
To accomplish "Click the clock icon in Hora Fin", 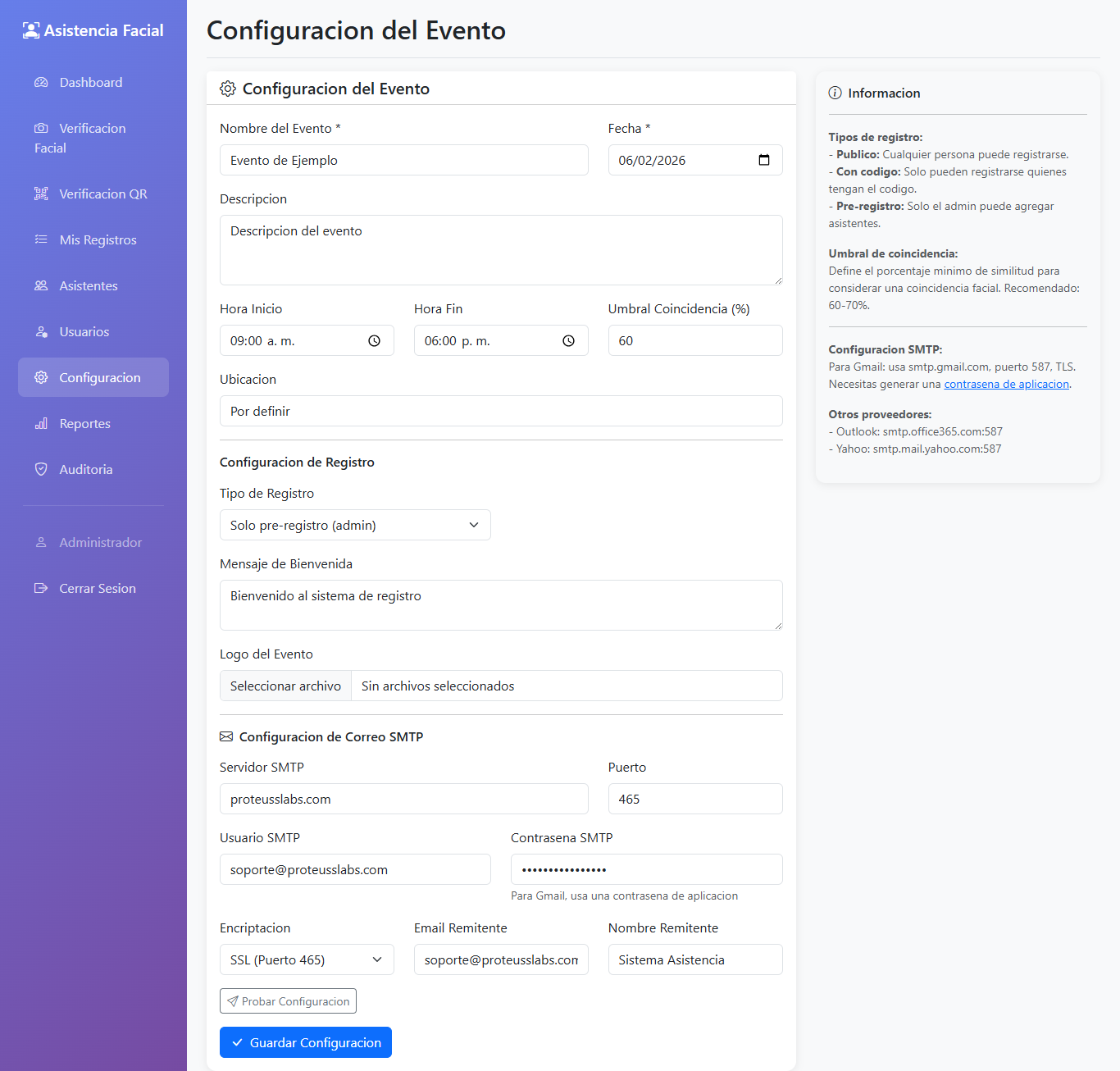I will click(568, 341).
